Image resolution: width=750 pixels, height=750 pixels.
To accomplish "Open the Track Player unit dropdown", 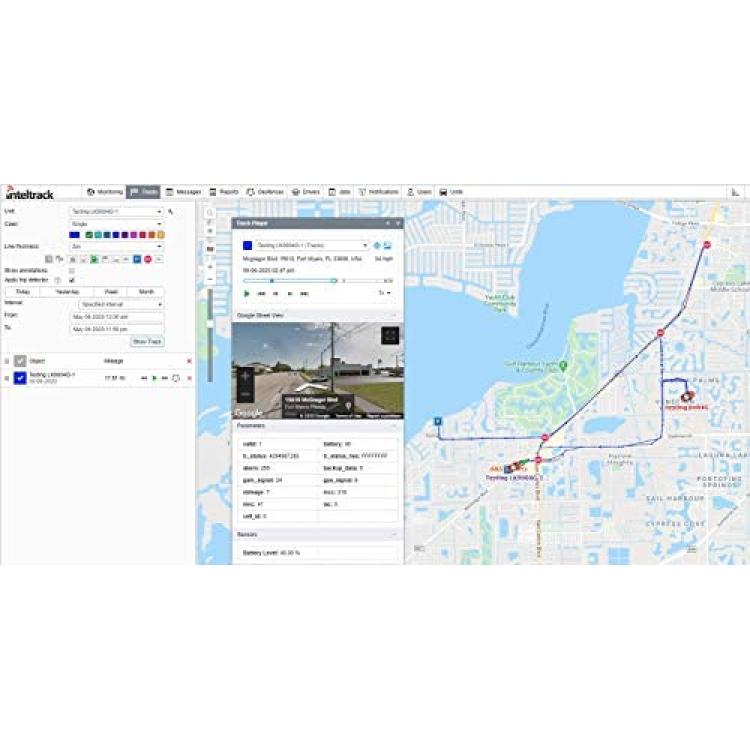I will coord(312,245).
